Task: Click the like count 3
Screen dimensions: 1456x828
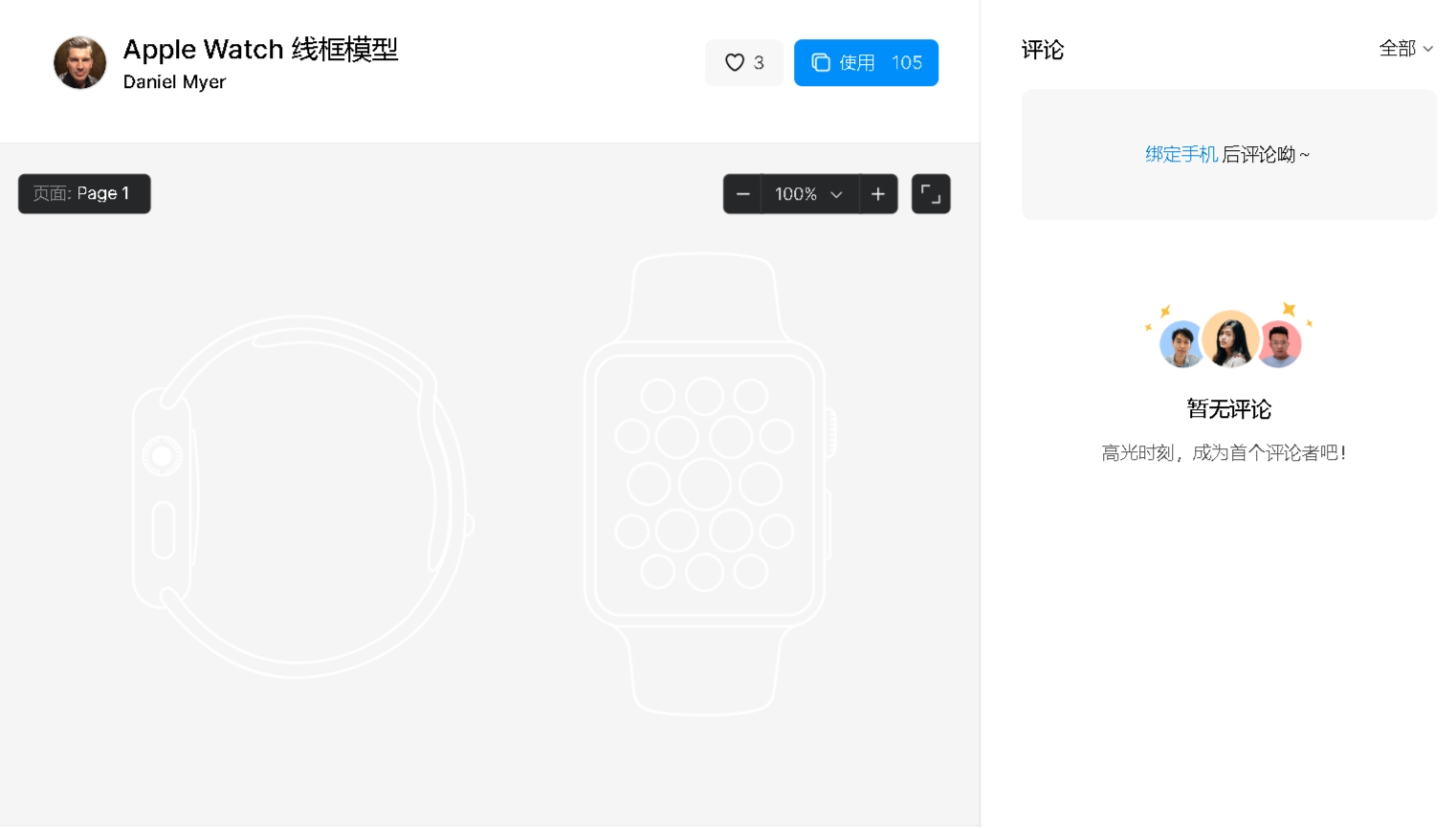Action: point(759,63)
